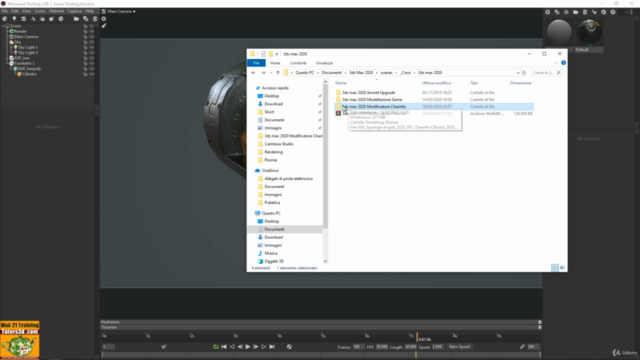This screenshot has height=360, width=640.
Task: Select the 3ds max 2020 Arnold Upgrade folder
Action: pos(369,93)
